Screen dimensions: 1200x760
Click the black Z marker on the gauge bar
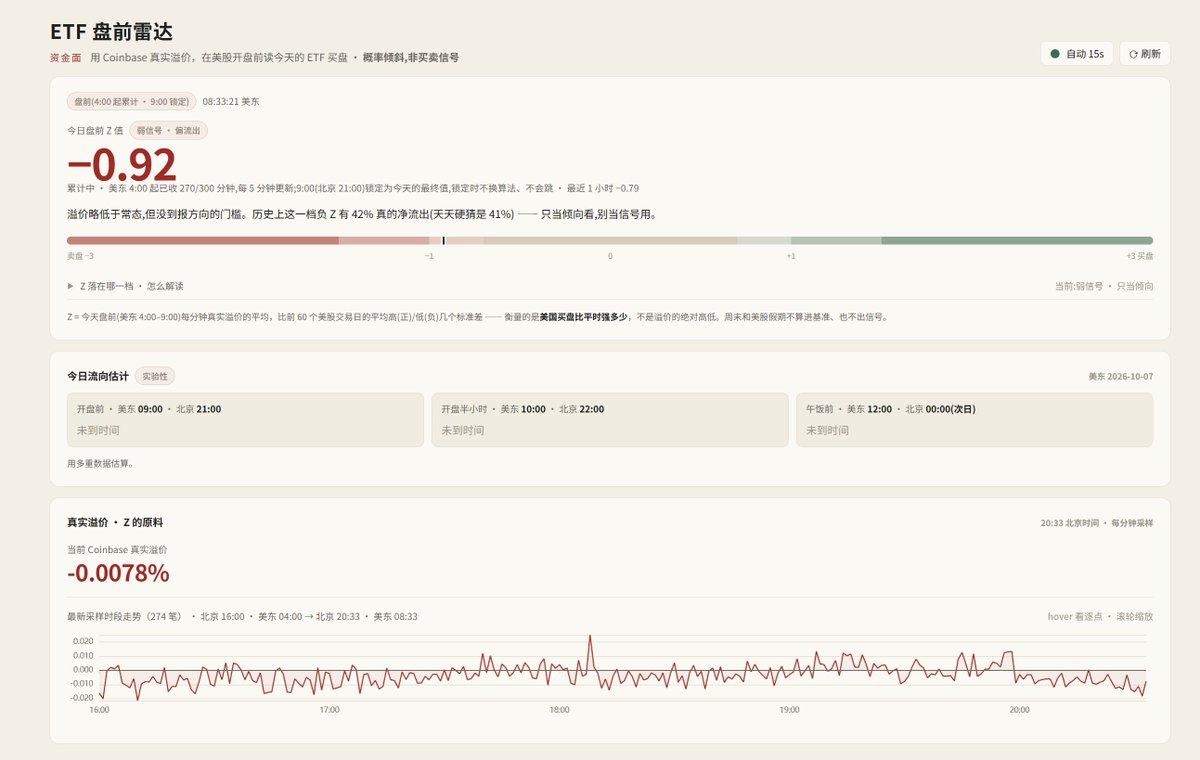443,240
